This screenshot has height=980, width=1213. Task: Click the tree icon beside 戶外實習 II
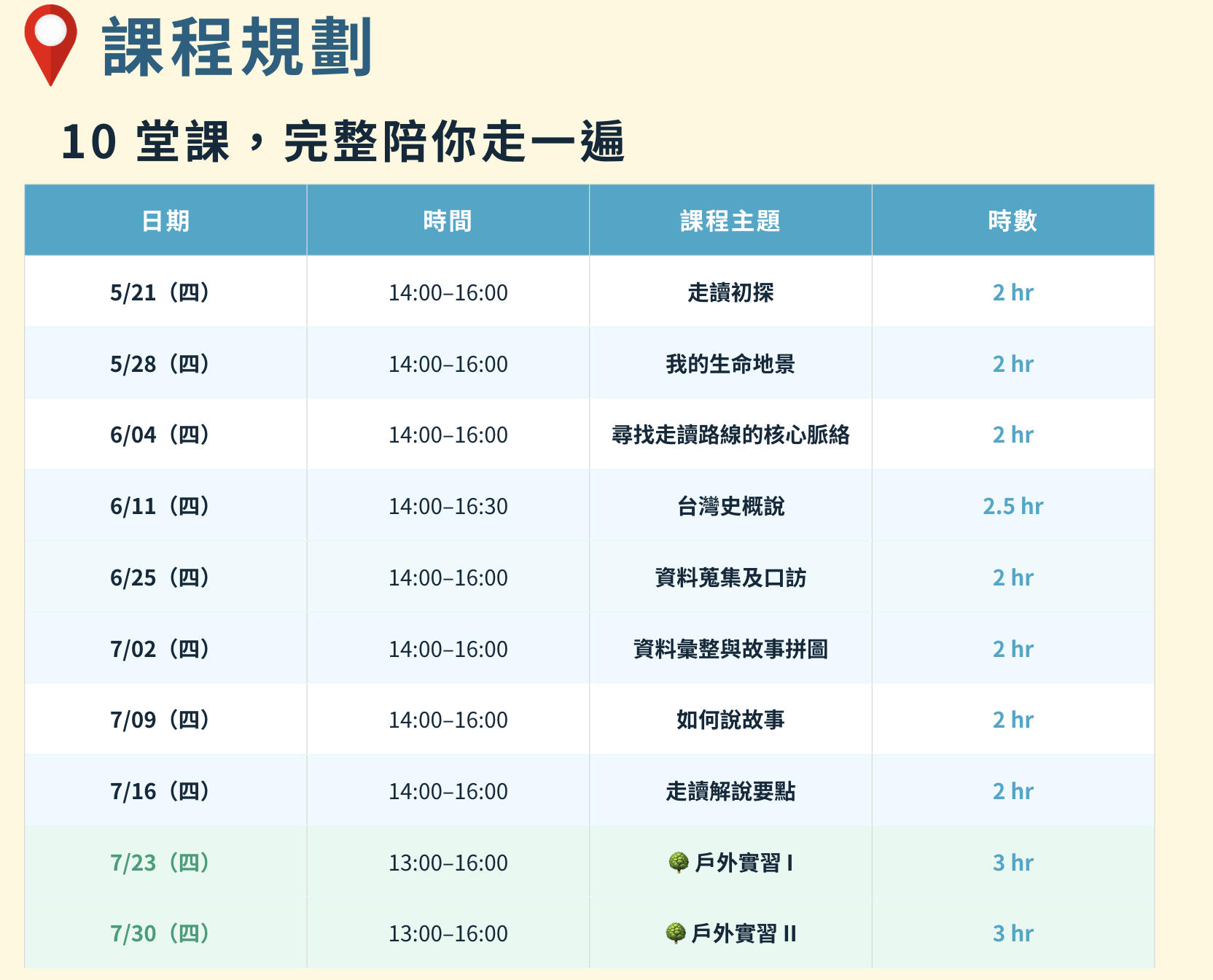point(676,933)
